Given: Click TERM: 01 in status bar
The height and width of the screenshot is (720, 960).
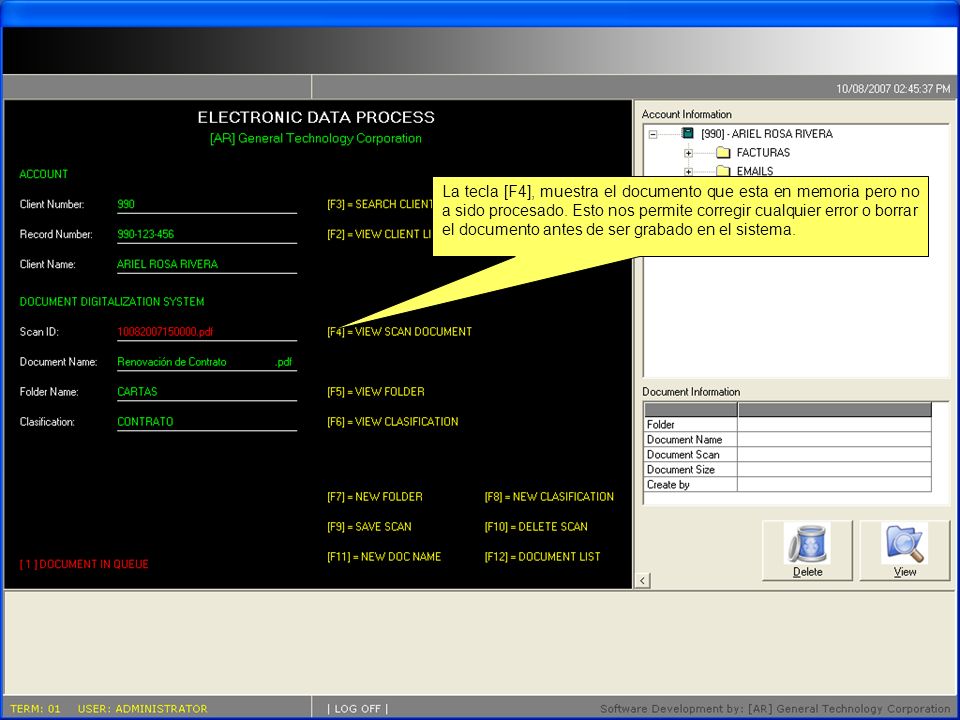Looking at the screenshot, I should [35, 709].
